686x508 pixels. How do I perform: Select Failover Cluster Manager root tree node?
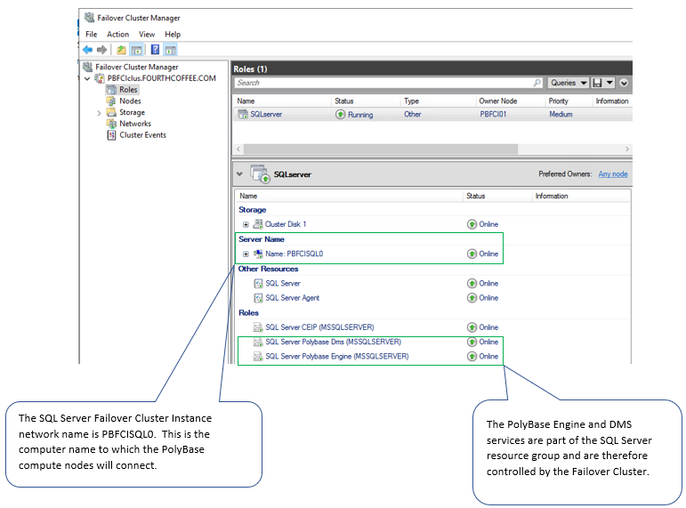pyautogui.click(x=136, y=67)
